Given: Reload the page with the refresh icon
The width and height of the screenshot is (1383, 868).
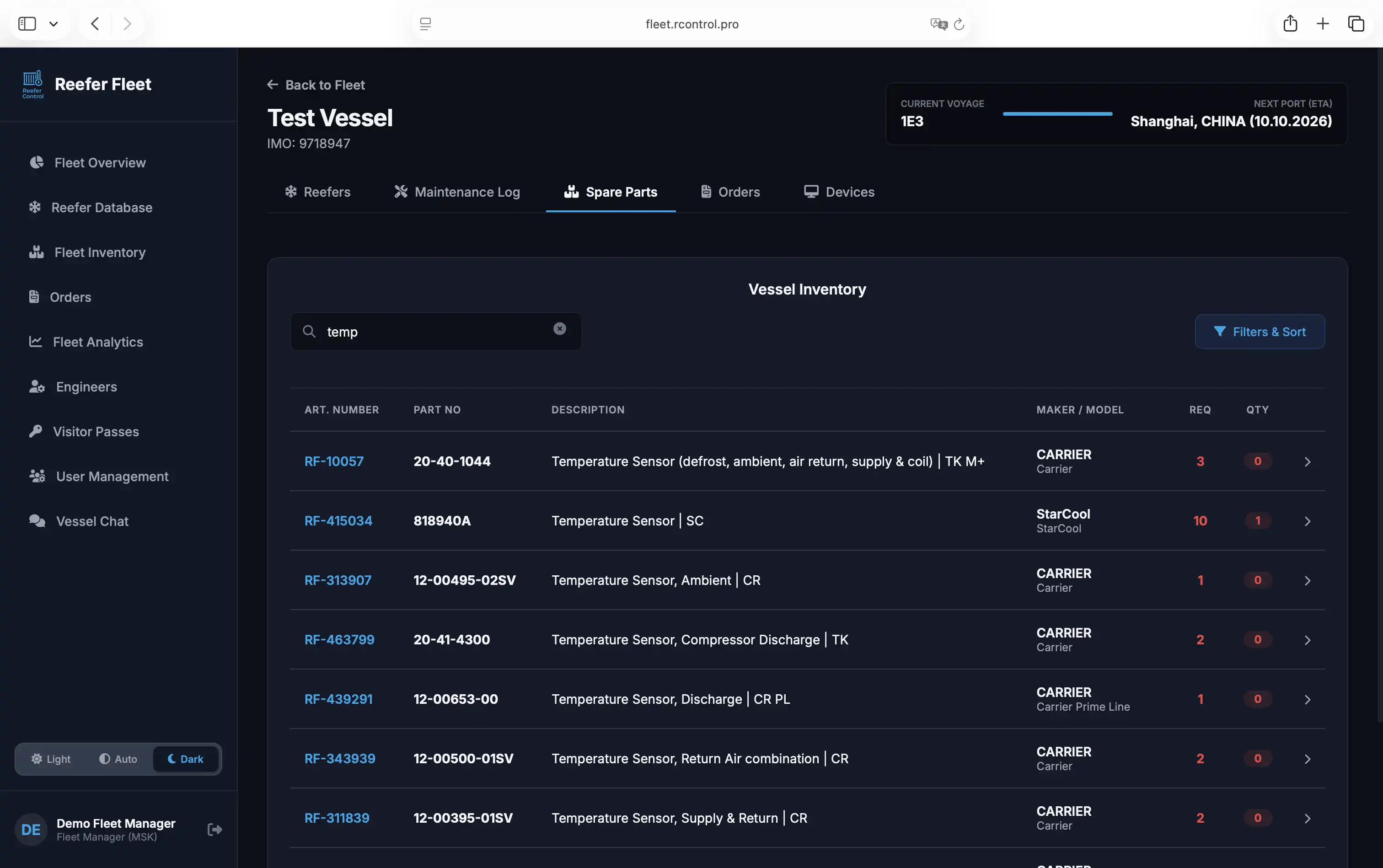Looking at the screenshot, I should (x=959, y=24).
